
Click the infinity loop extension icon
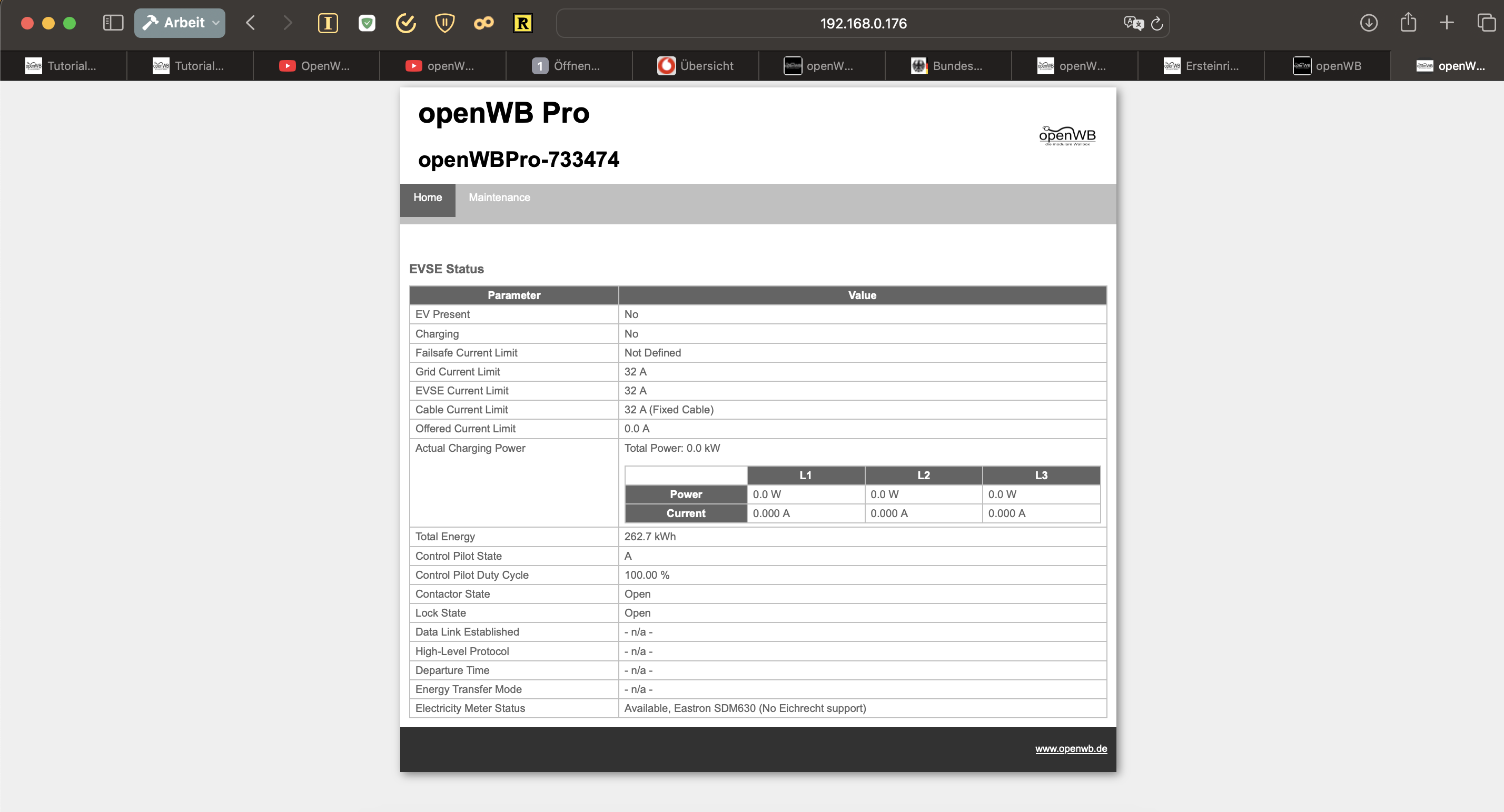[x=483, y=23]
